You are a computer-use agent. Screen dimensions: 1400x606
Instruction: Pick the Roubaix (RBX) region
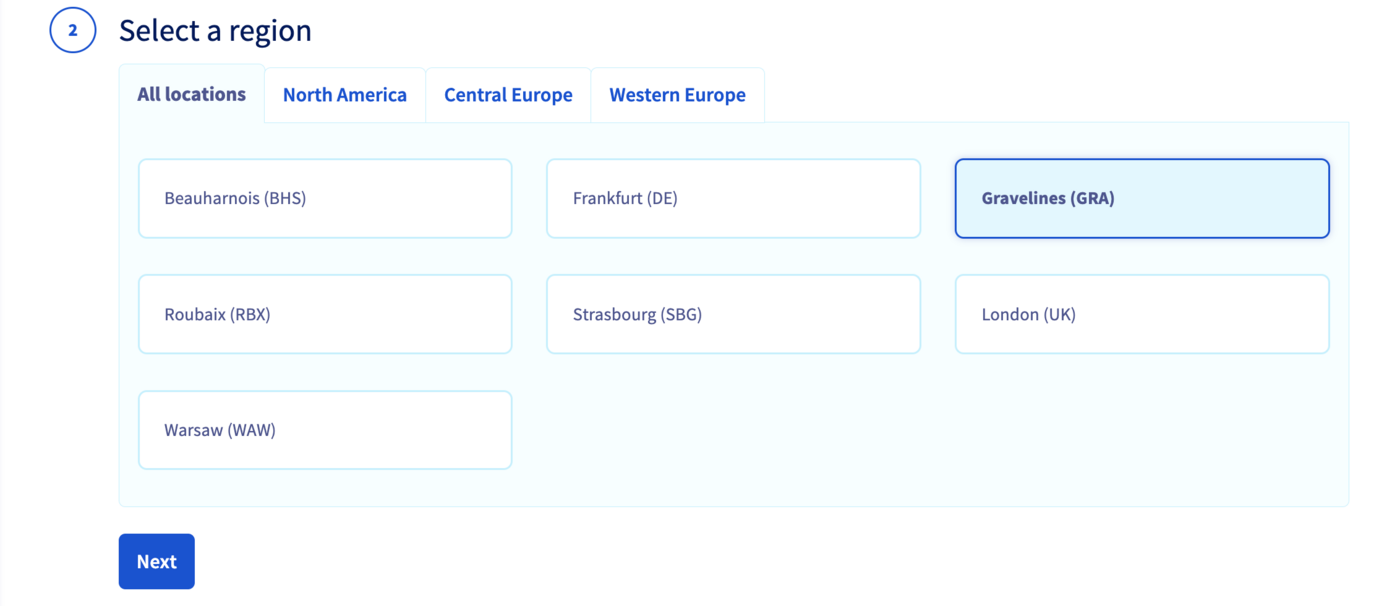point(325,315)
